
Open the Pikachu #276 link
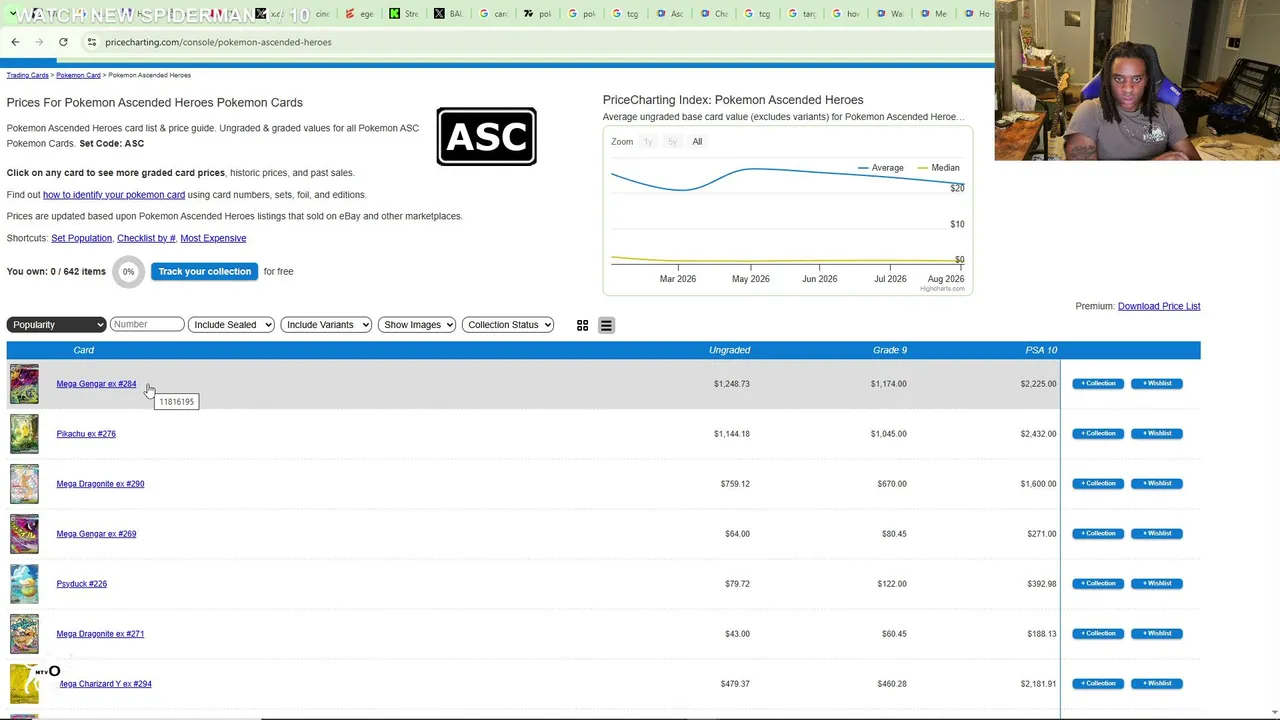86,434
